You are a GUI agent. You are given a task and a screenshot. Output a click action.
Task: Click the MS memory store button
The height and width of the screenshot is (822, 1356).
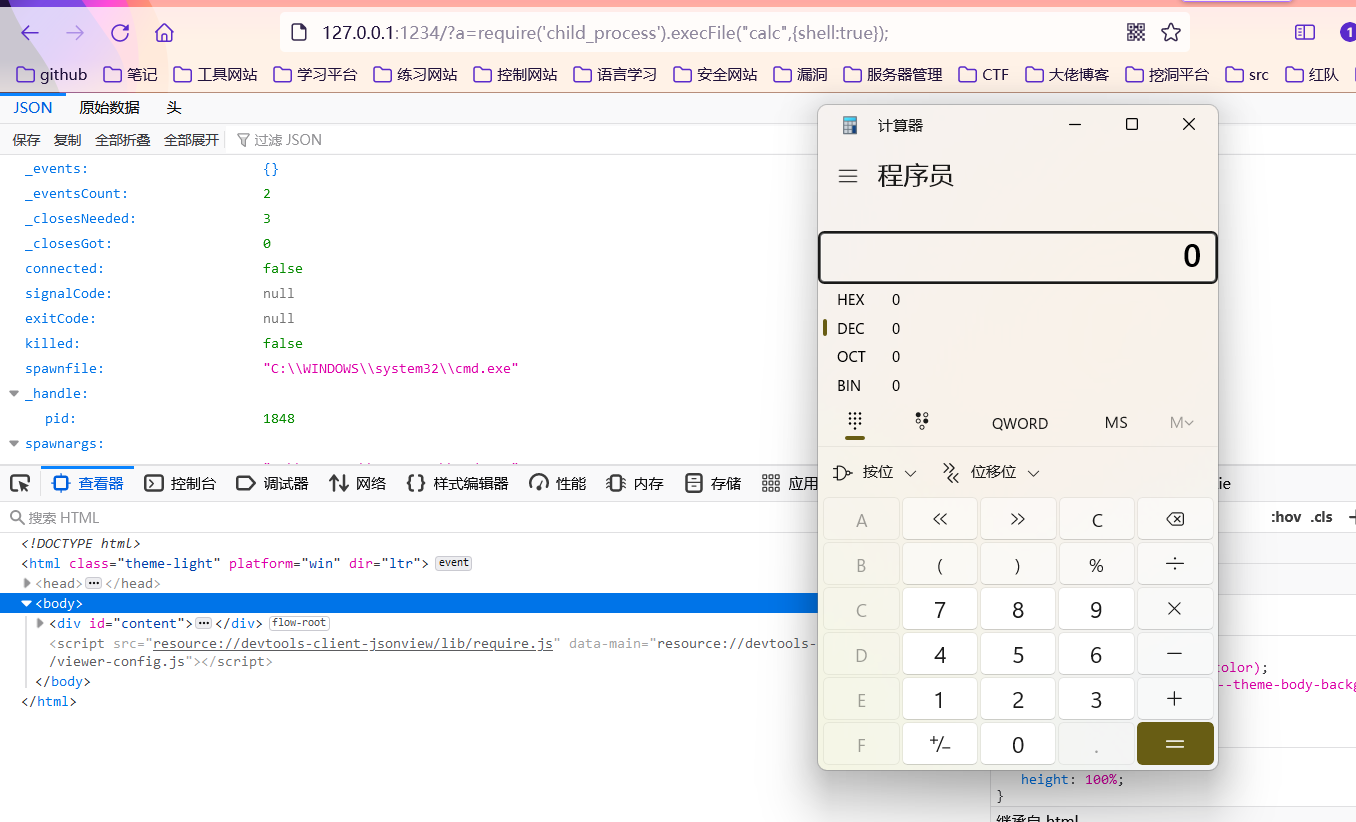(1116, 423)
